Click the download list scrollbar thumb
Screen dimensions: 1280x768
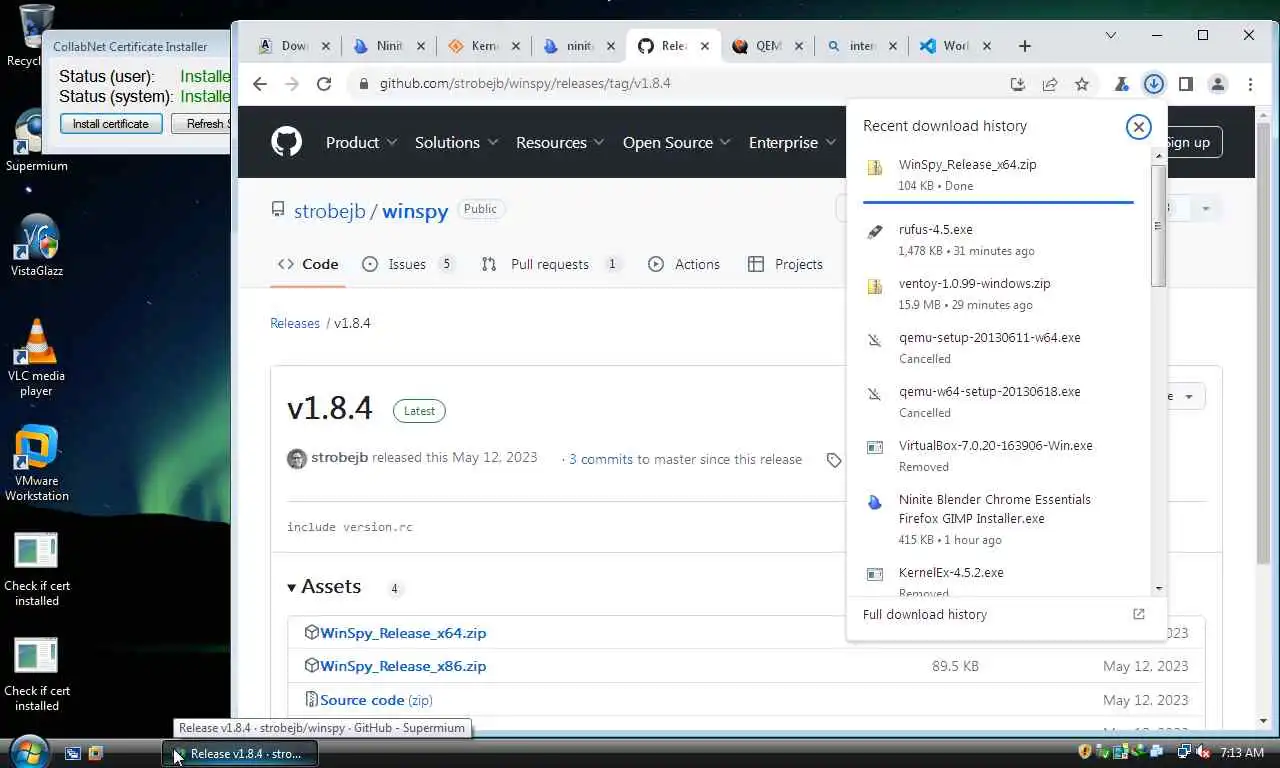1158,226
